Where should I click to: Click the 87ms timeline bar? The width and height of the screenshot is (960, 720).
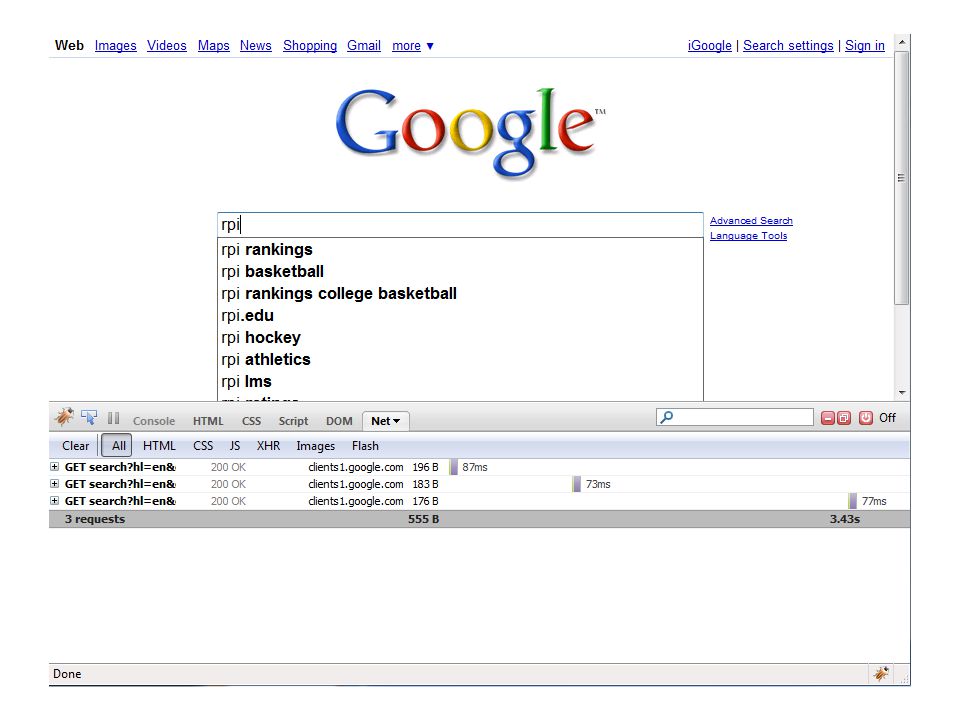pos(454,467)
